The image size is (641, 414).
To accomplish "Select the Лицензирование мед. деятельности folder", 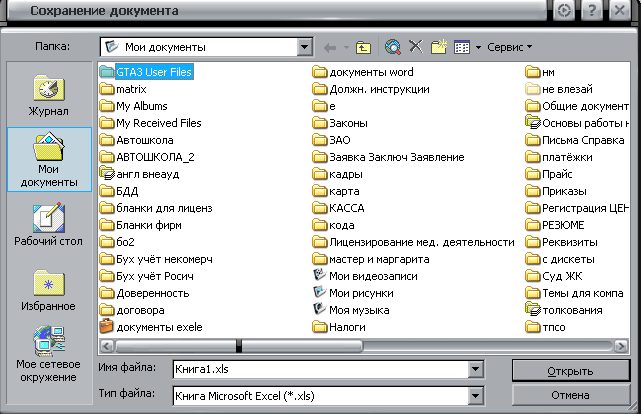I will [413, 242].
